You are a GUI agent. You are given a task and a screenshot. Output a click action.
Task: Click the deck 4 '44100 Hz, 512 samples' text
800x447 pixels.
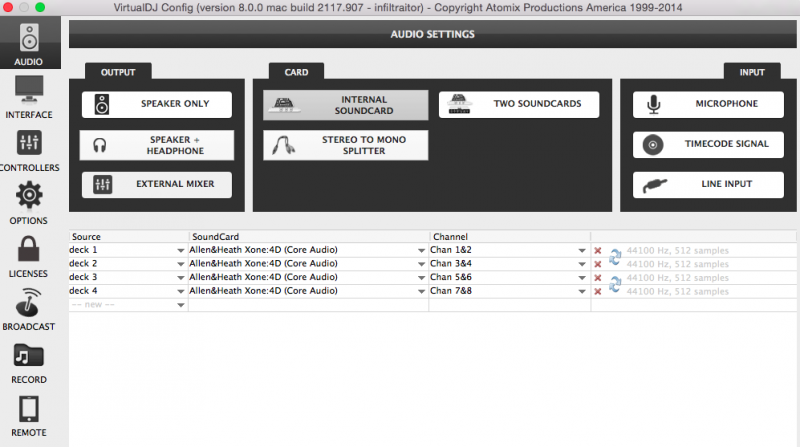[x=678, y=292]
